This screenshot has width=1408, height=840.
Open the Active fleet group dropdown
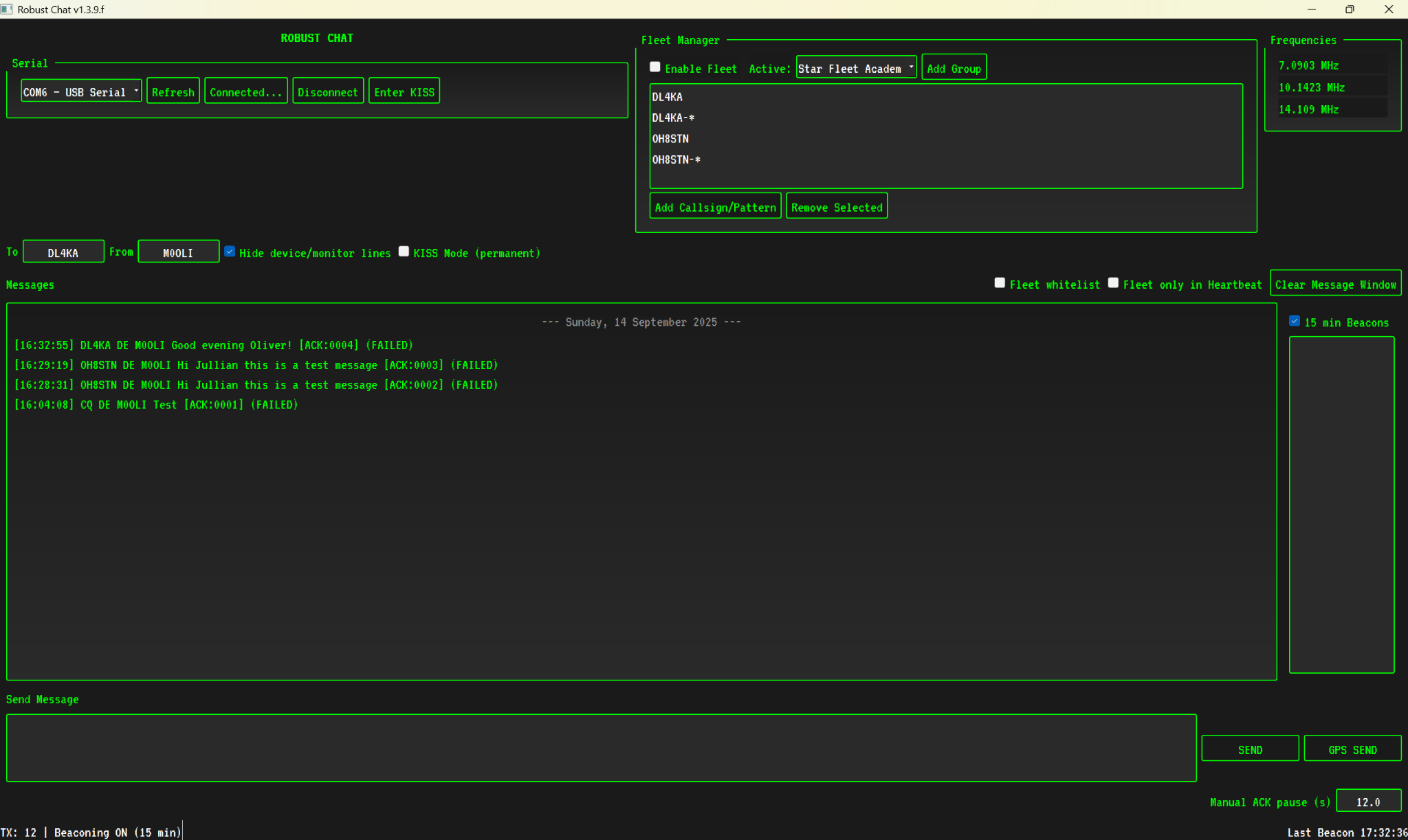(x=856, y=68)
